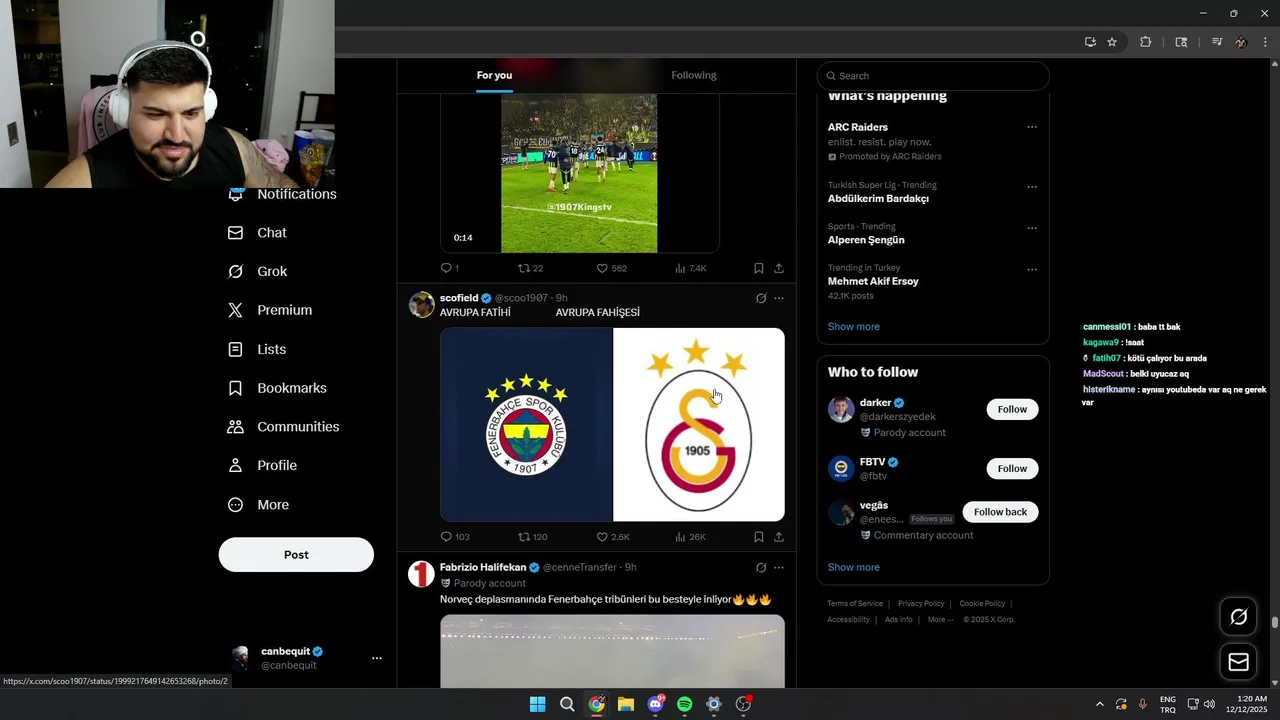Bookmark this page with the star icon
Image resolution: width=1280 pixels, height=720 pixels.
coord(1112,42)
